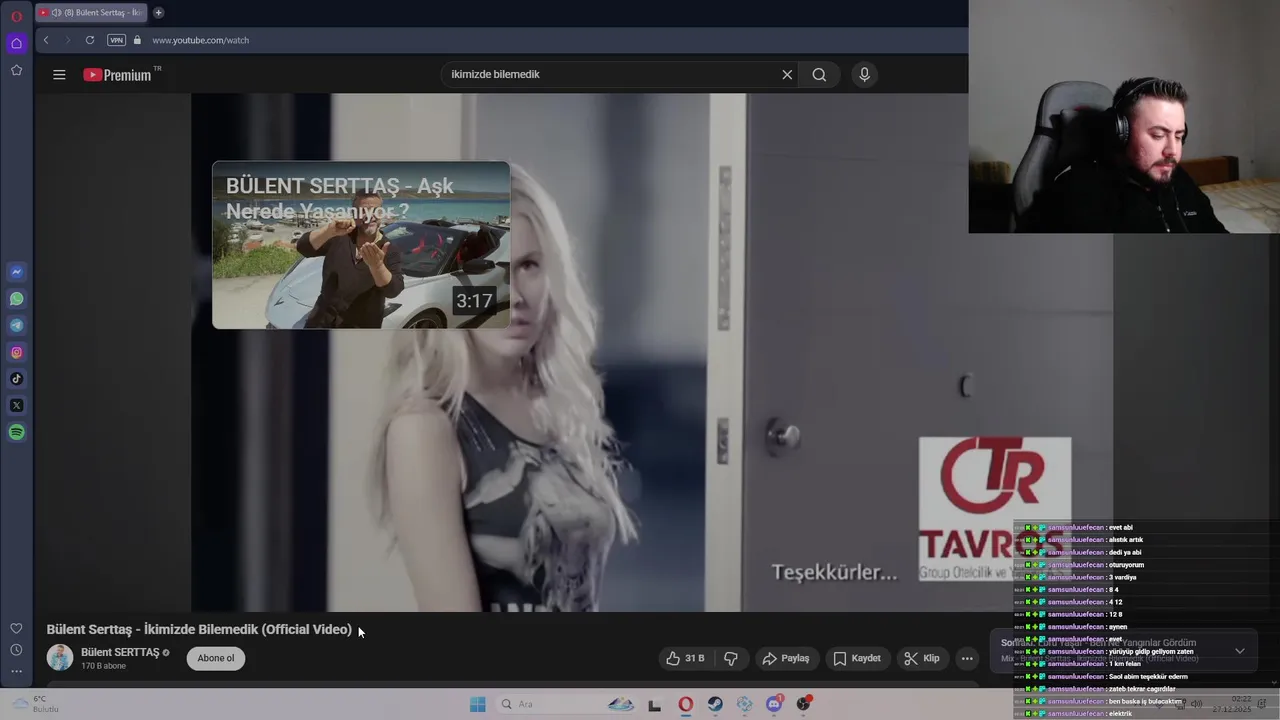The image size is (1280, 720).
Task: Open browsing history clock icon
Action: pyautogui.click(x=16, y=650)
